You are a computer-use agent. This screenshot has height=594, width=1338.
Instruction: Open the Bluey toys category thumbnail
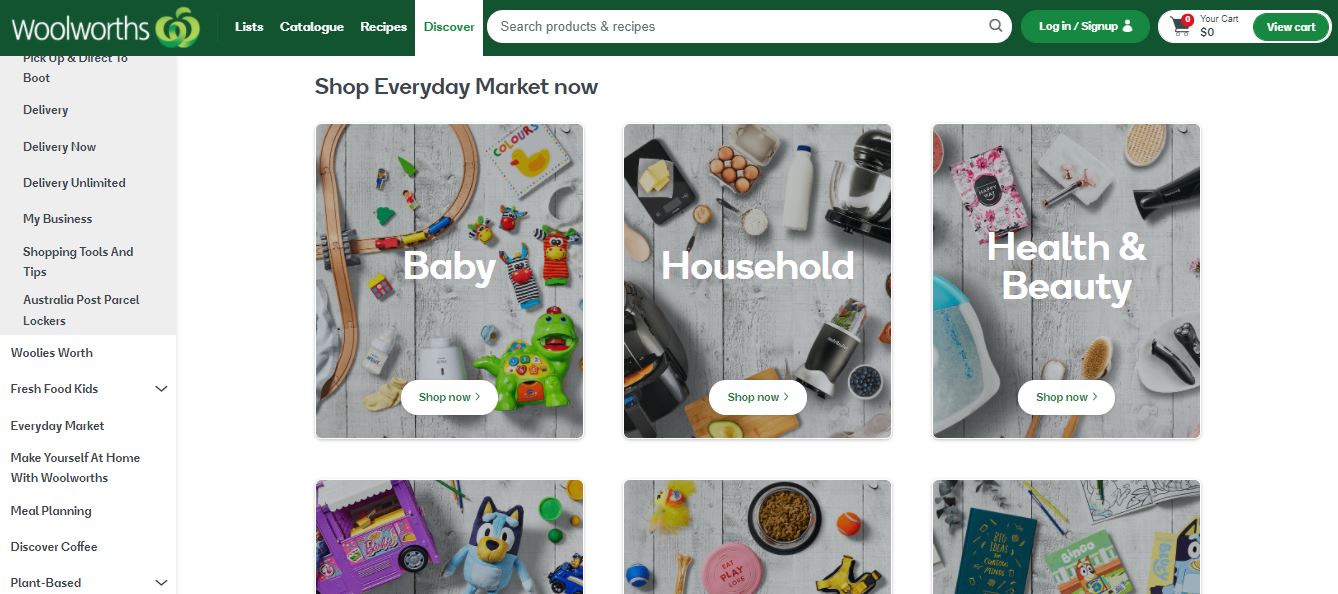pyautogui.click(x=449, y=537)
